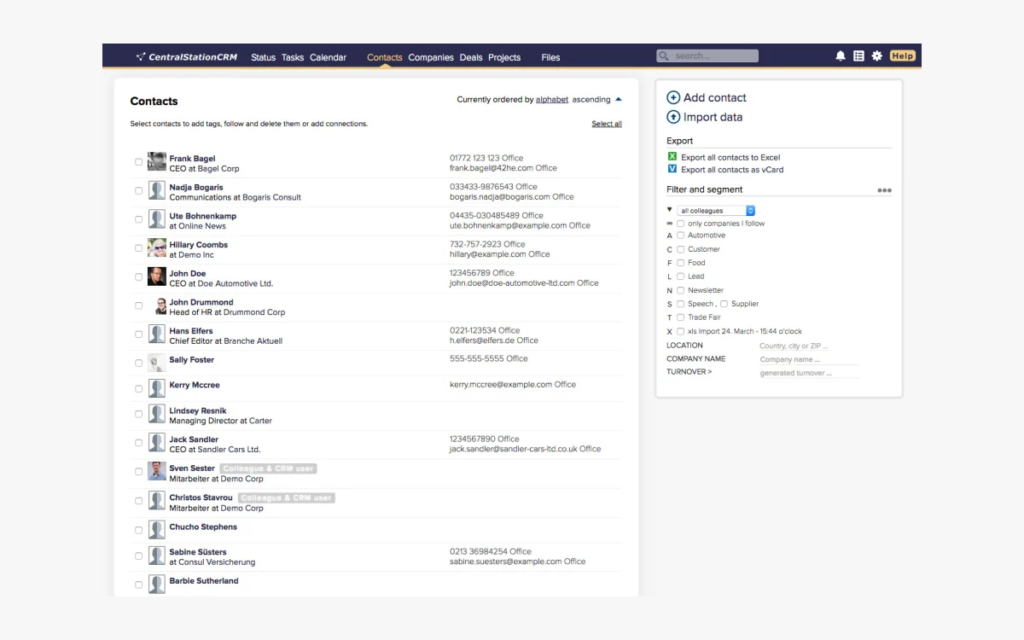Change ordering via alphabet link
1024x640 pixels.
pos(552,99)
